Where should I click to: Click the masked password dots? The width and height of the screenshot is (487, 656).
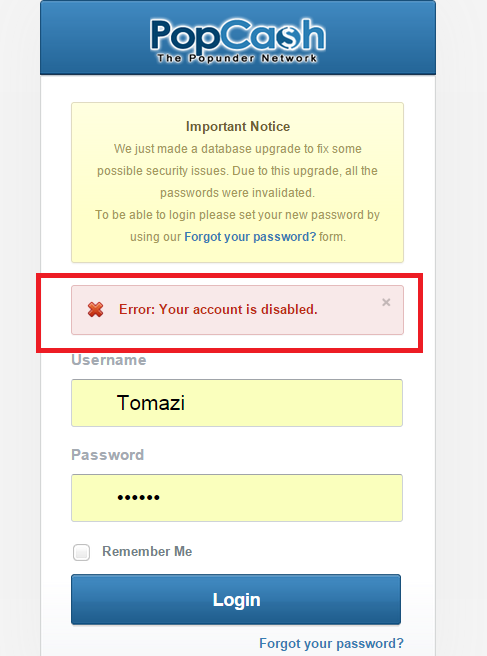coord(138,497)
